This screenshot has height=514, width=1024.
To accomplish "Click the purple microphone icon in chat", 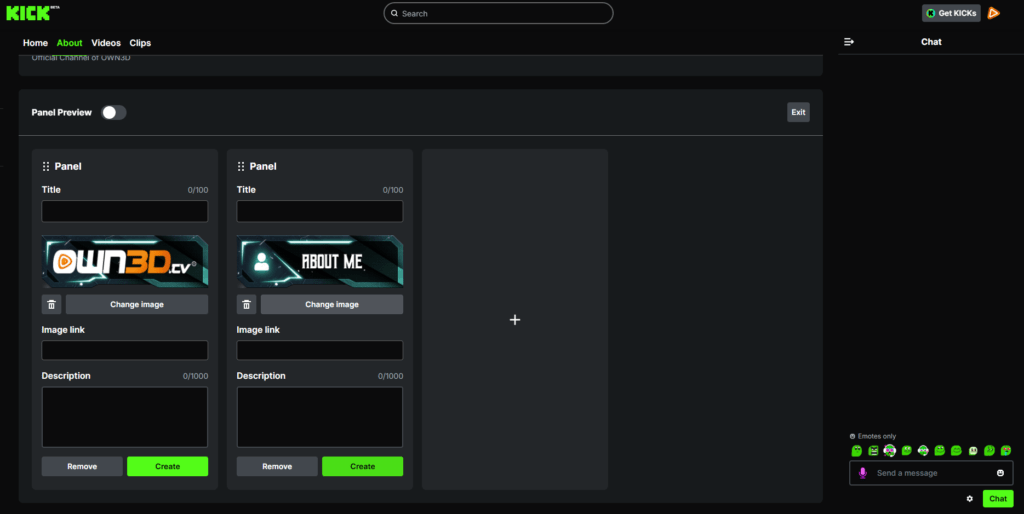I will (x=863, y=473).
